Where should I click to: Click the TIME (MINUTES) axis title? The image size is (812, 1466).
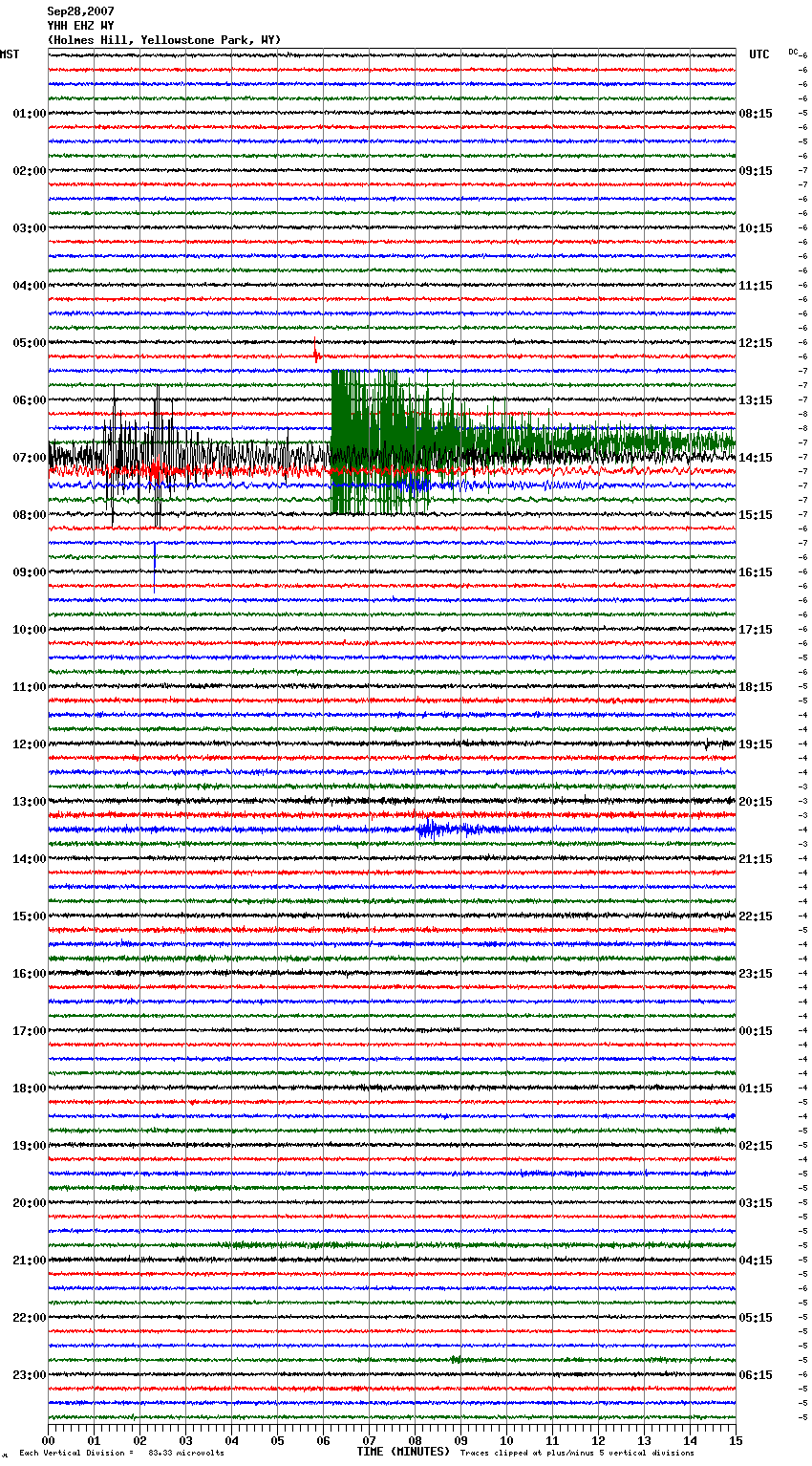403,1452
